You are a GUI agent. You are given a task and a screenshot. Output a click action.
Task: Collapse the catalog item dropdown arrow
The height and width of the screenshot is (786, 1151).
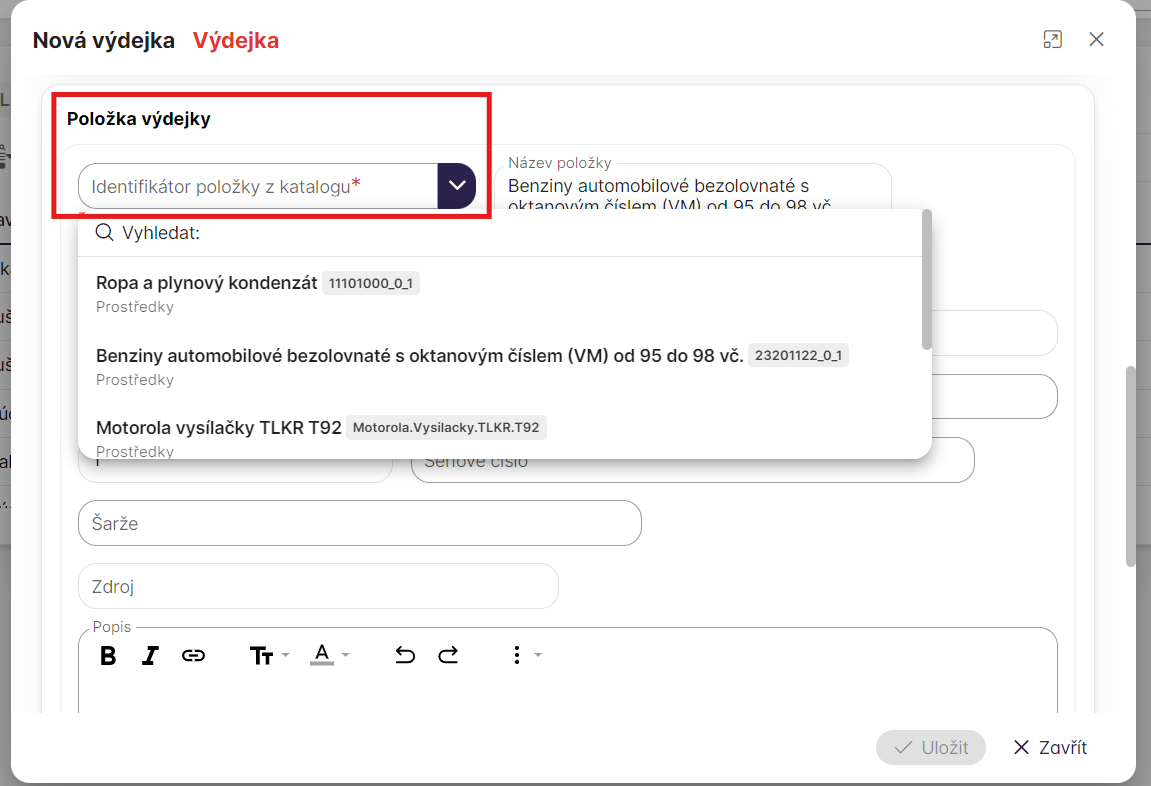(457, 186)
